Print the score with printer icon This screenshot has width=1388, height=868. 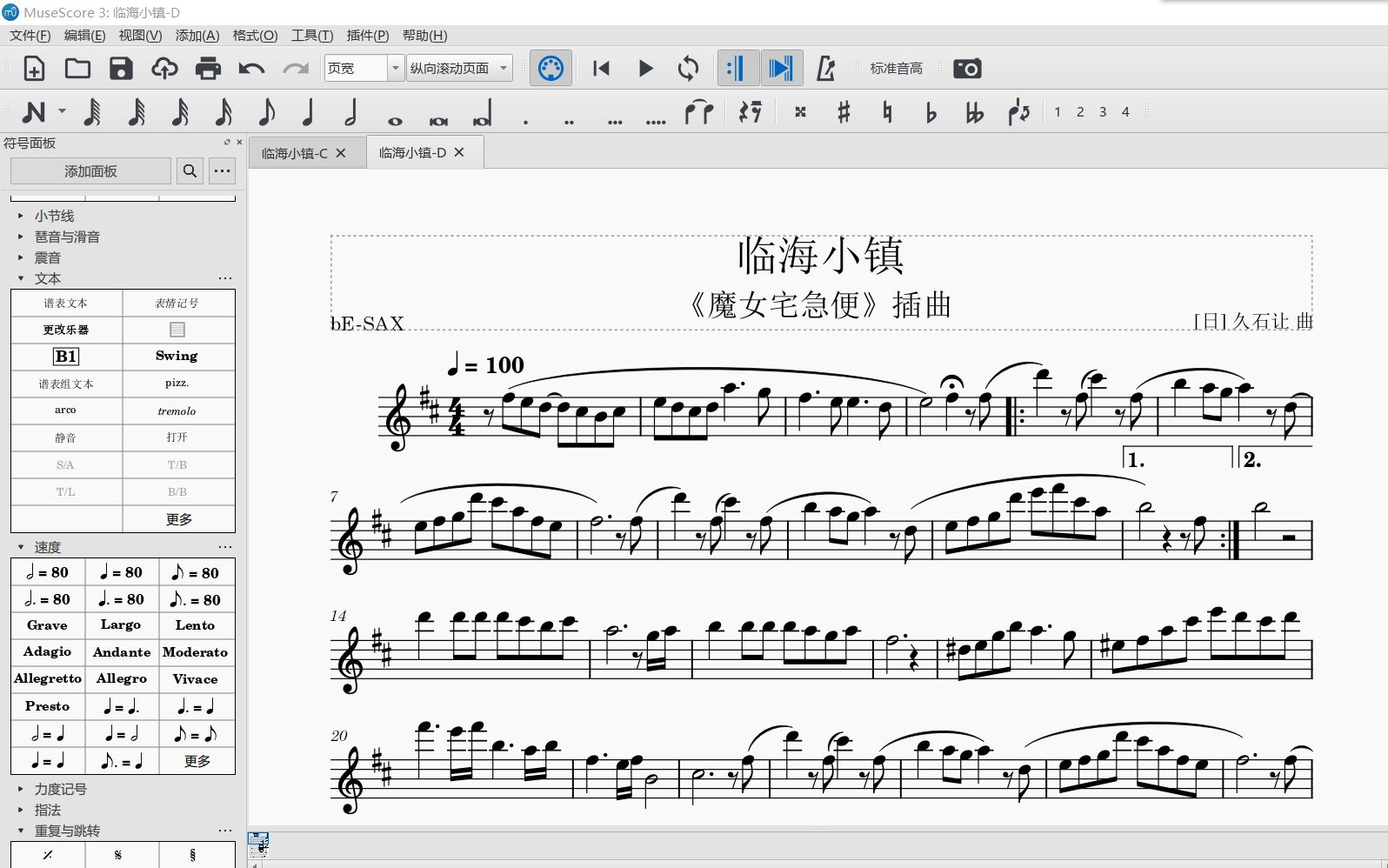(208, 68)
